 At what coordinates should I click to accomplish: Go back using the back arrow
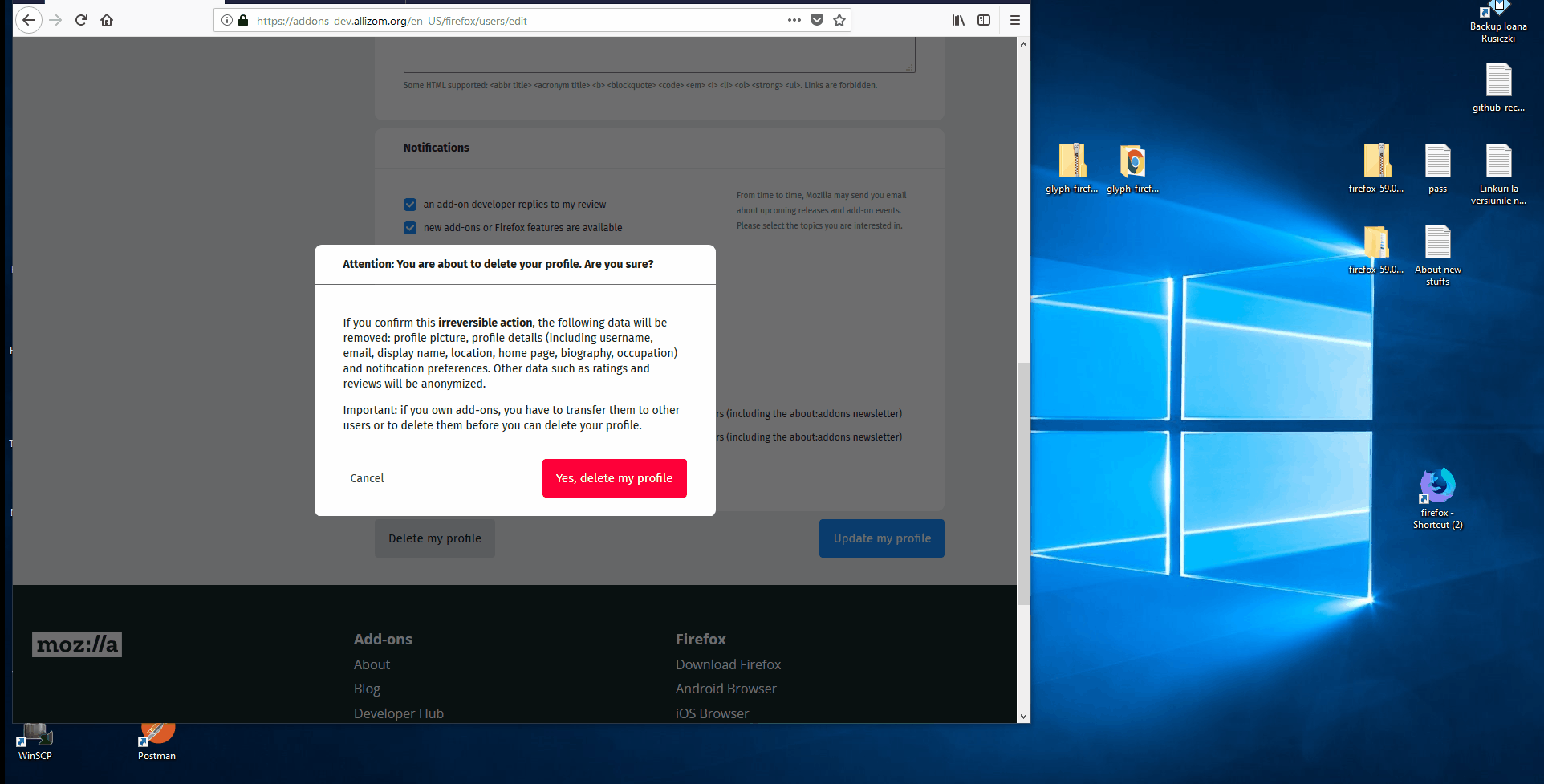(x=29, y=20)
